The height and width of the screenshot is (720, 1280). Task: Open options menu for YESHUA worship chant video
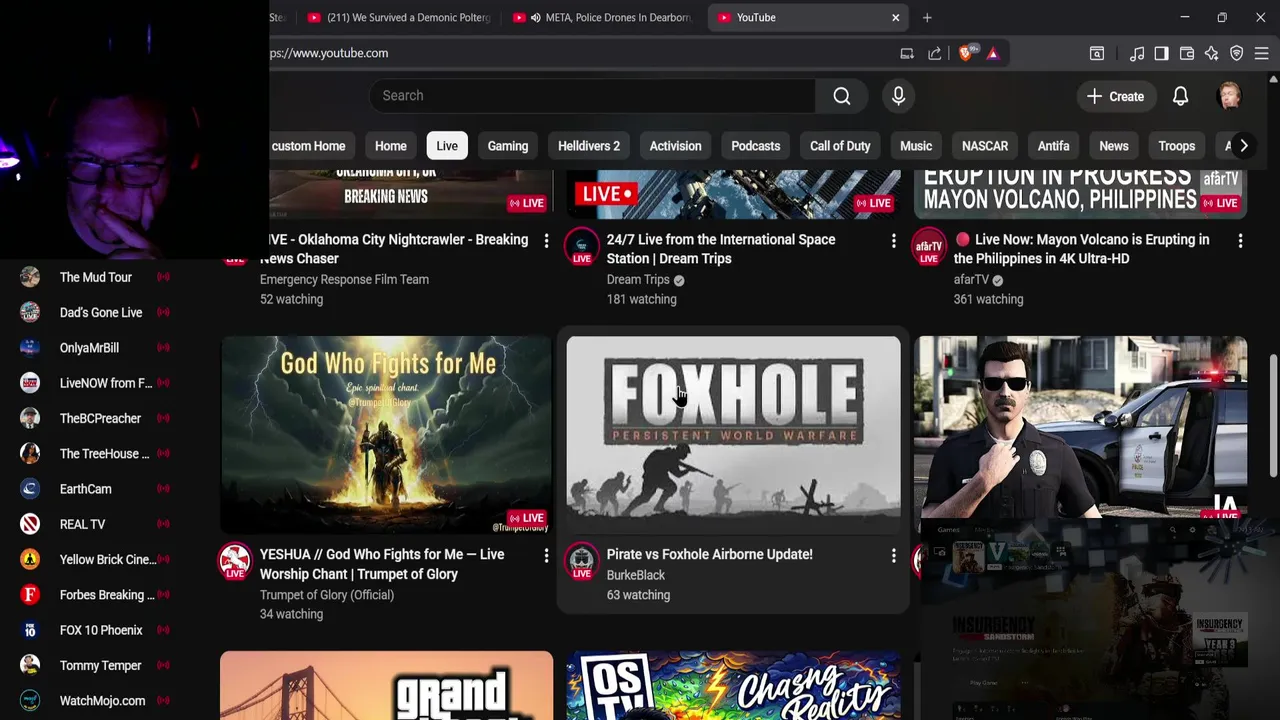pos(546,556)
